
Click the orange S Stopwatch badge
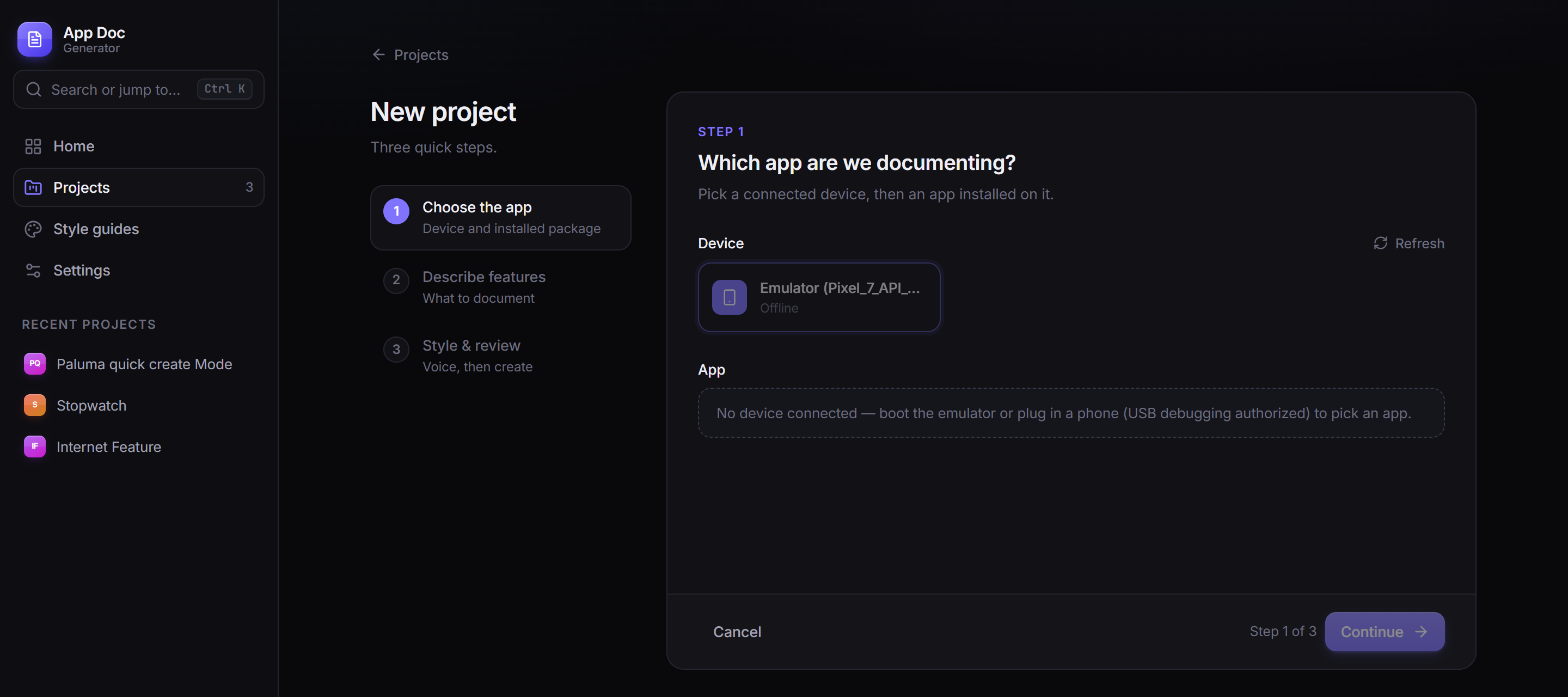35,405
